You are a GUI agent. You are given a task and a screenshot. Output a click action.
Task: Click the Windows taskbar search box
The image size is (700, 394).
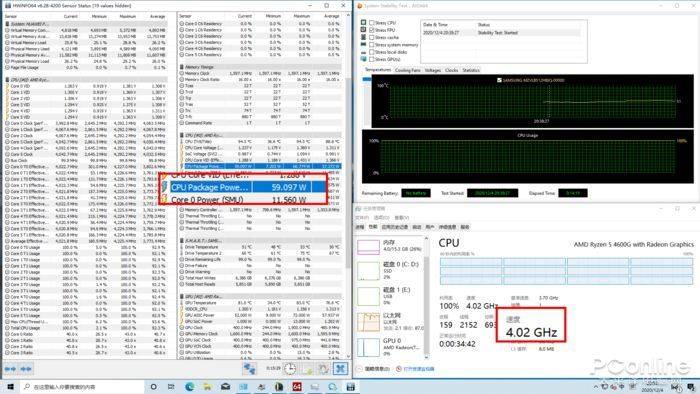[83, 386]
